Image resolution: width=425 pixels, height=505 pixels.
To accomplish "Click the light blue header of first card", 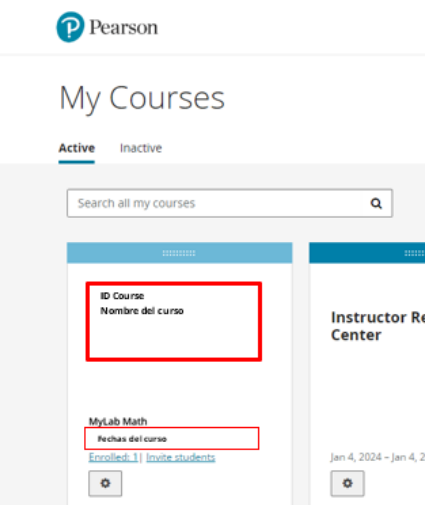I will (x=180, y=253).
